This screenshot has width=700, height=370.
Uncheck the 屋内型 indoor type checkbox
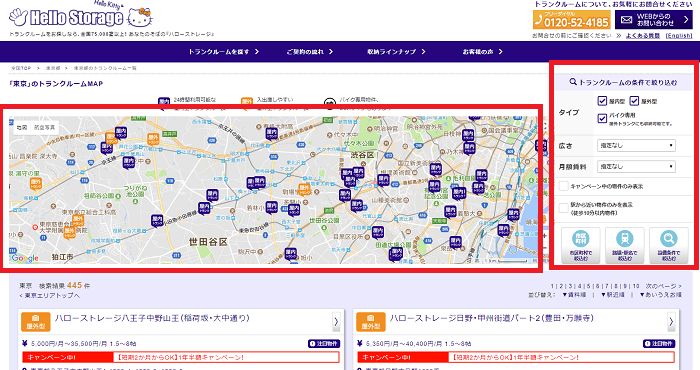(602, 101)
